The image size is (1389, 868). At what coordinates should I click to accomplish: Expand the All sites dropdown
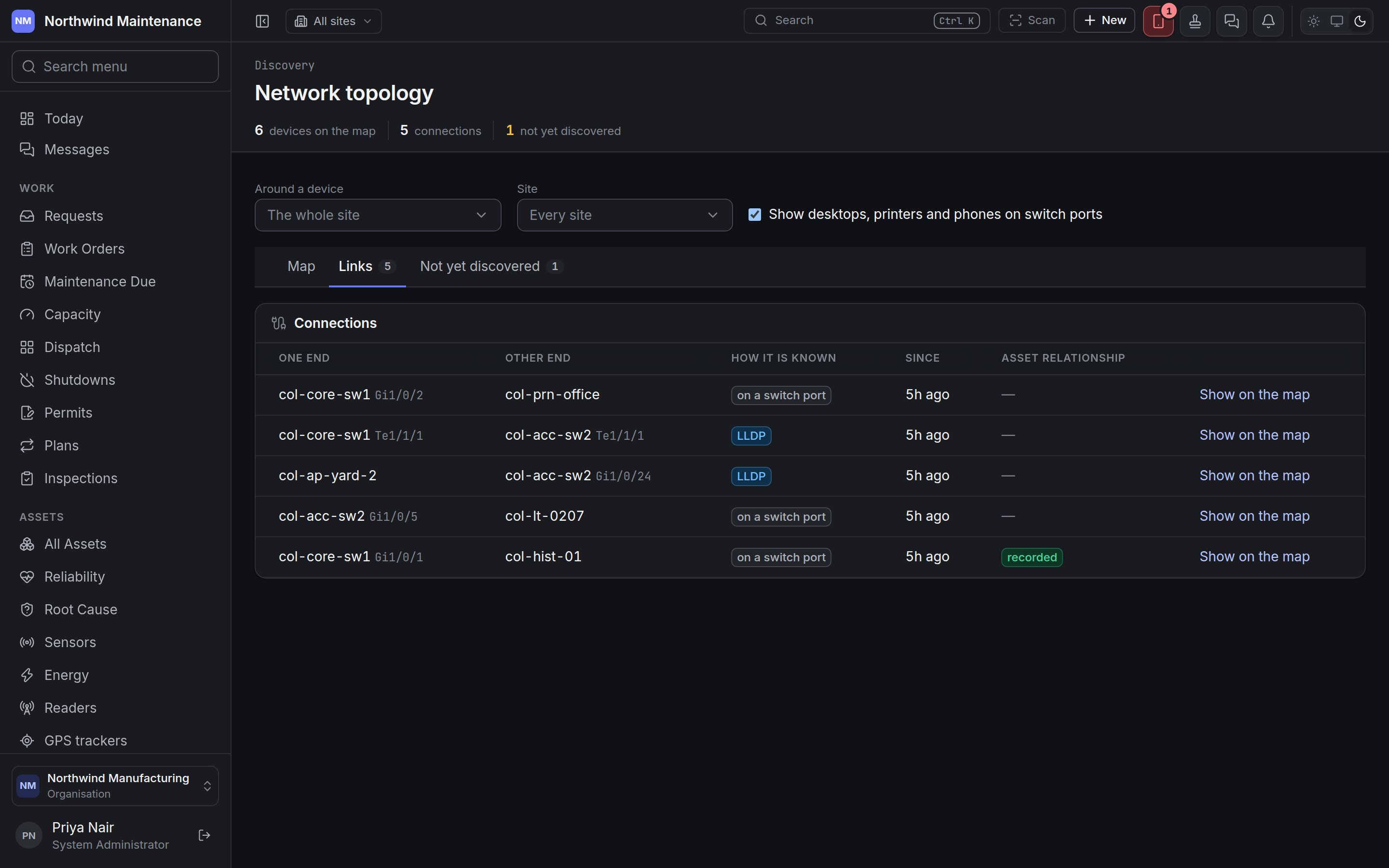(333, 21)
